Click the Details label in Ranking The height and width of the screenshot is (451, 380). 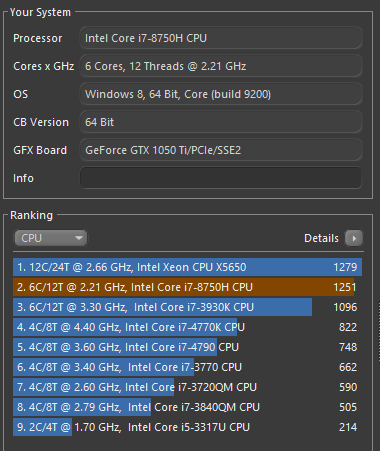(x=321, y=238)
